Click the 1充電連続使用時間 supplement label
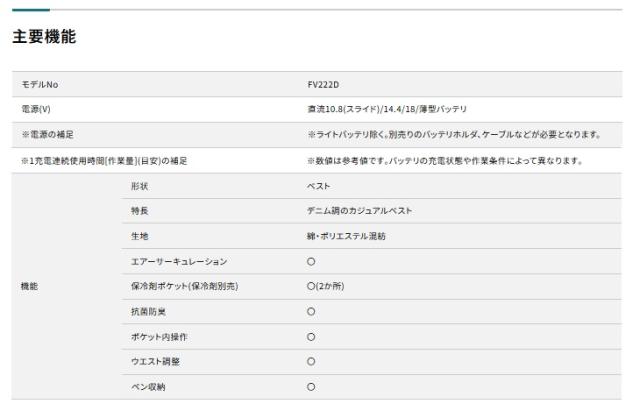Viewport: 640px width, 404px height. (104, 161)
